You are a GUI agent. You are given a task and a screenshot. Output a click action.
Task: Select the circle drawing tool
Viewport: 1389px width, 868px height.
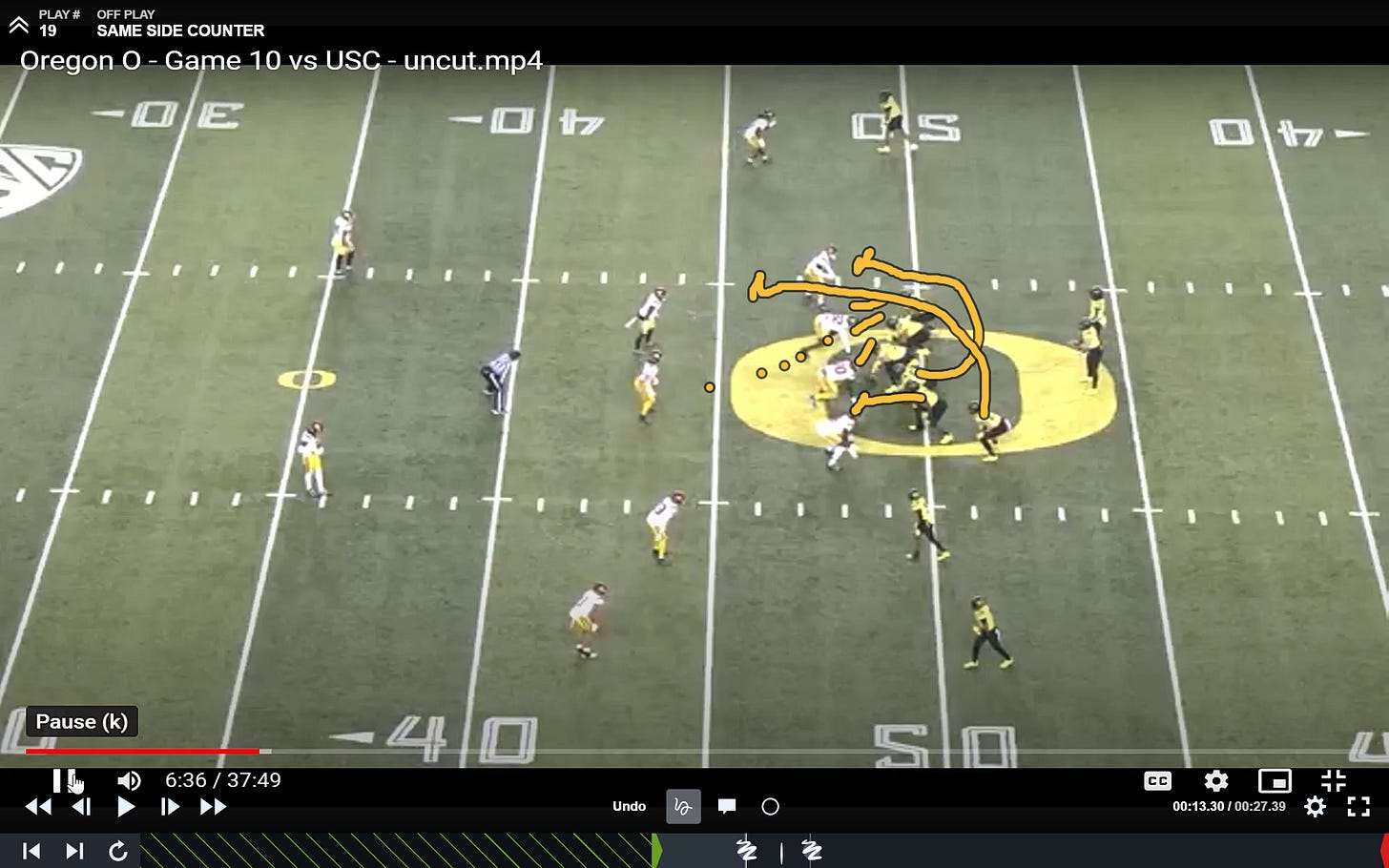click(x=771, y=807)
